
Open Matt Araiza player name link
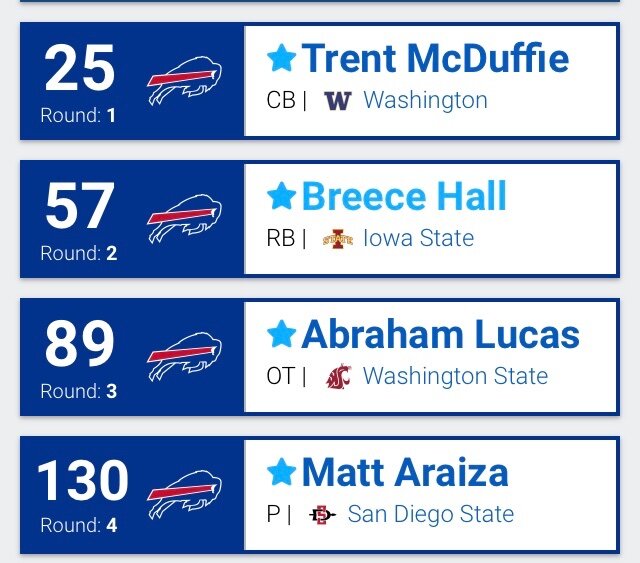pos(405,472)
